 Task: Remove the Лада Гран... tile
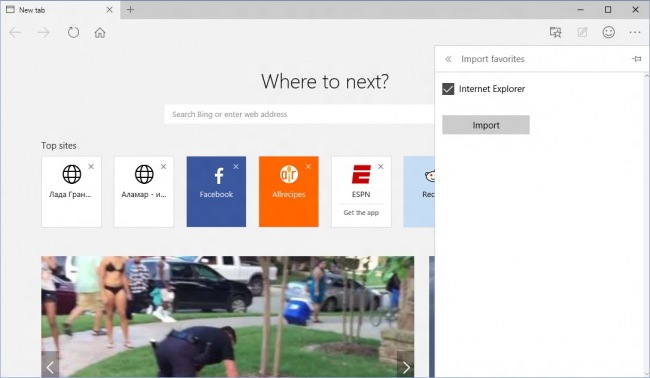point(91,166)
